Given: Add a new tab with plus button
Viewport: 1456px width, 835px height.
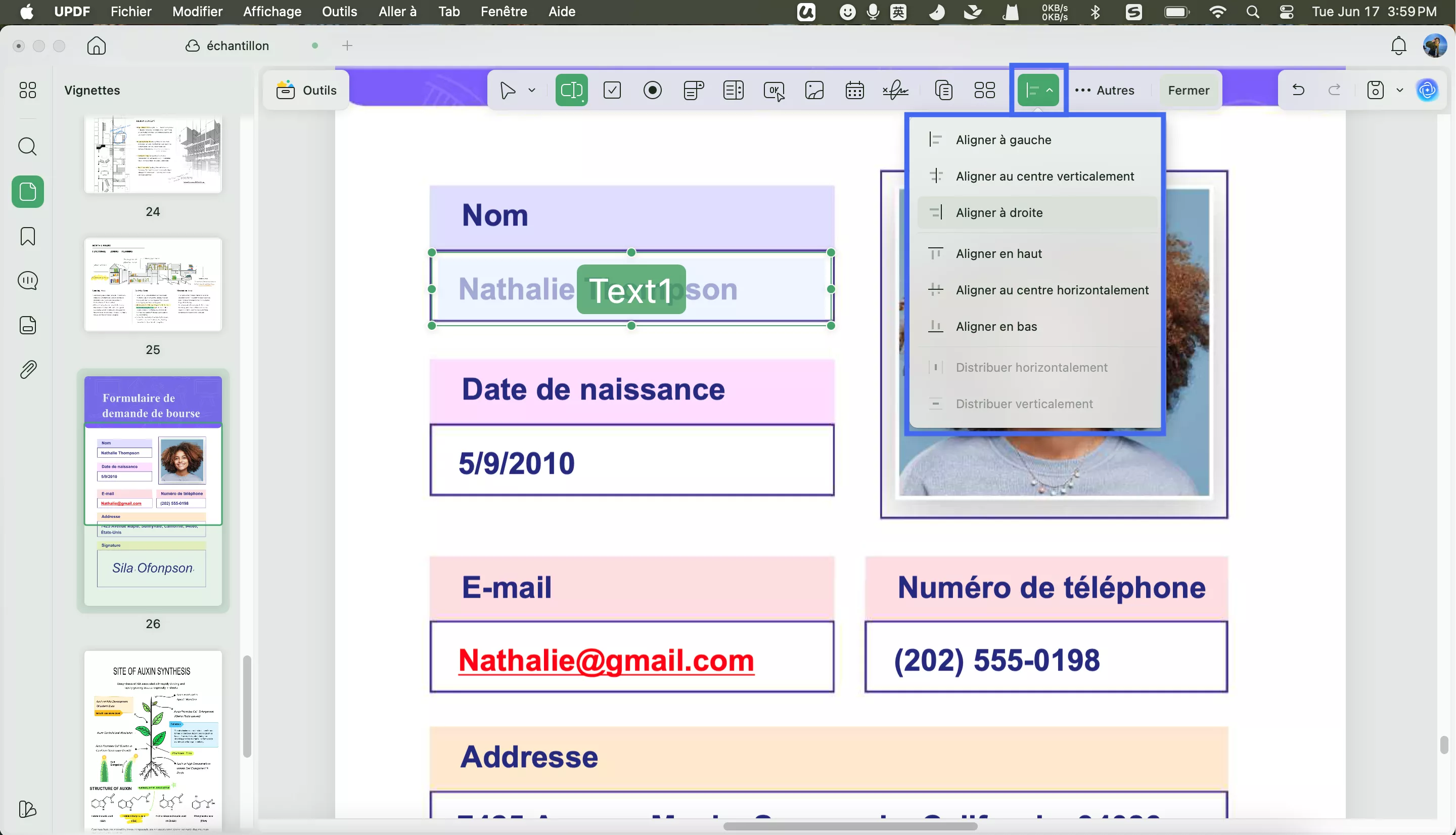Looking at the screenshot, I should pos(347,46).
